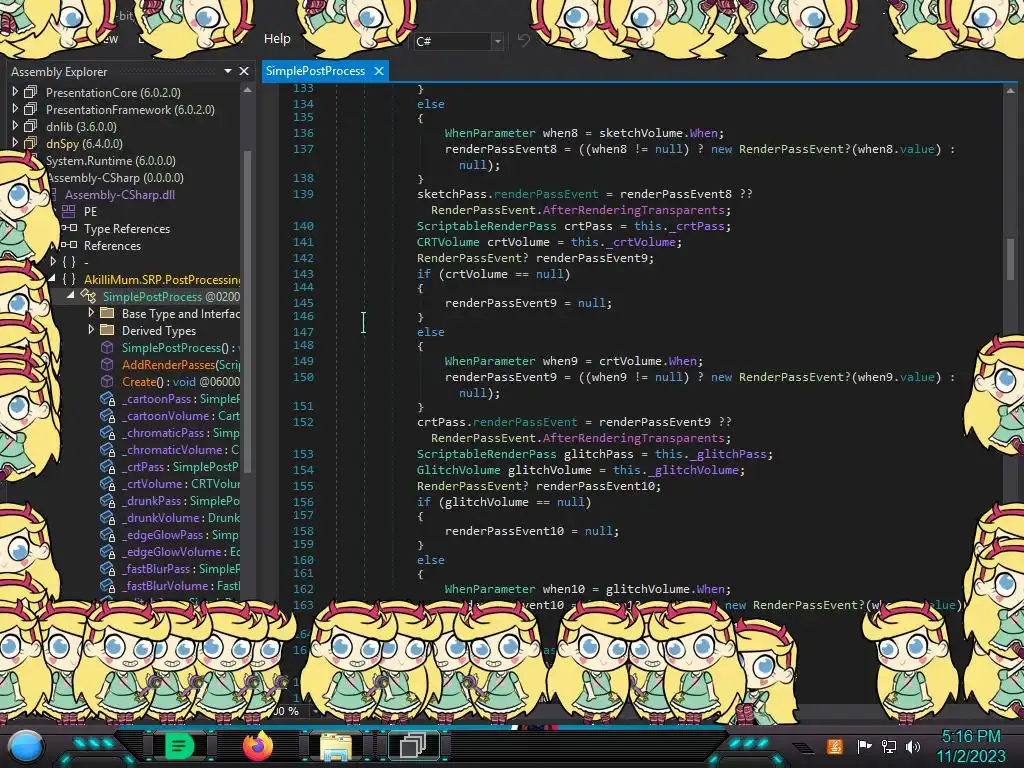1024x768 pixels.
Task: Click the _chromaticPass field icon
Action: tap(108, 433)
